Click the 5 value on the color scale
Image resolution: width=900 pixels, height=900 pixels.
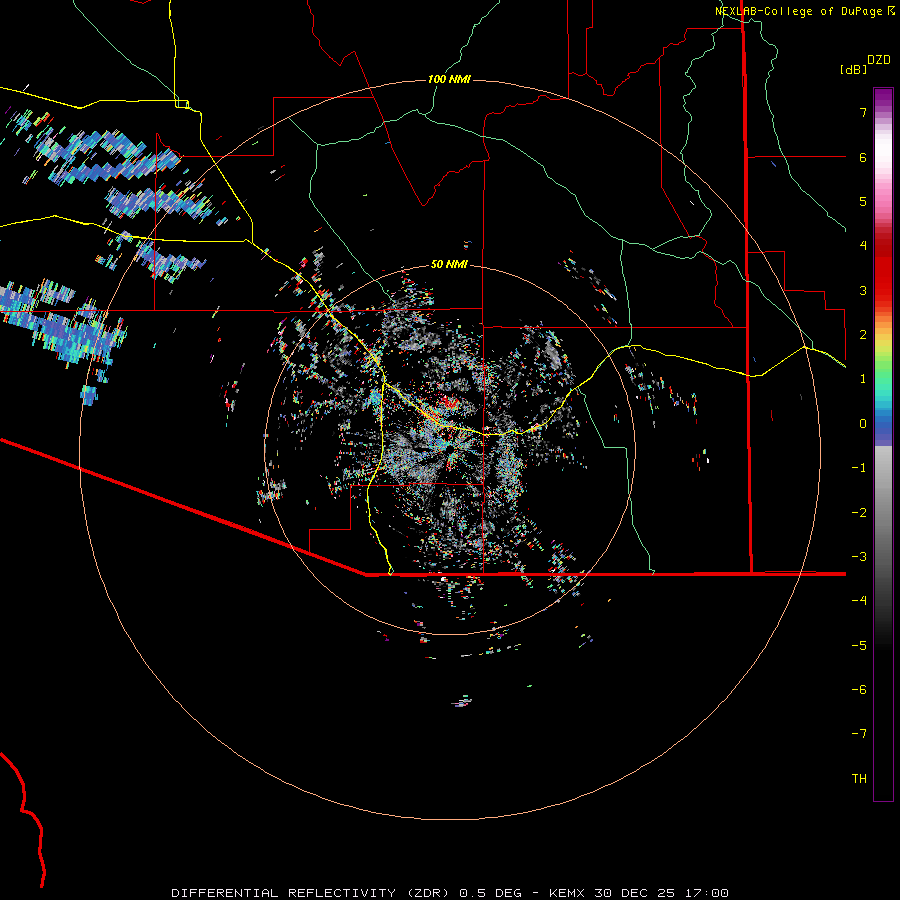click(x=863, y=201)
